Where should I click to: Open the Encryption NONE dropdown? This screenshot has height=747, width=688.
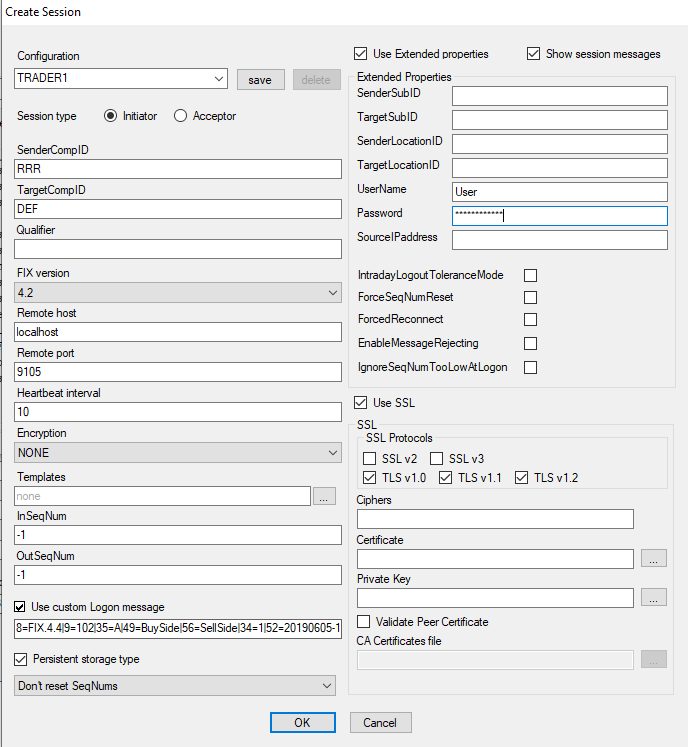coord(178,453)
